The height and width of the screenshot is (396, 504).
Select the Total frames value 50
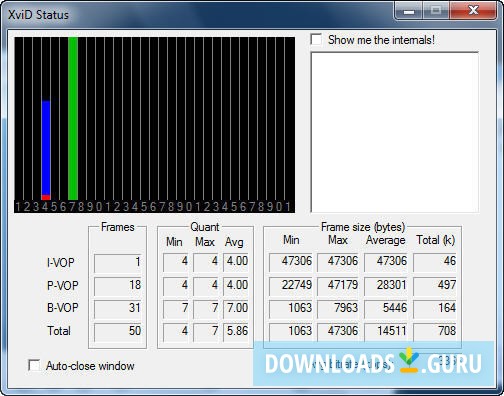118,332
